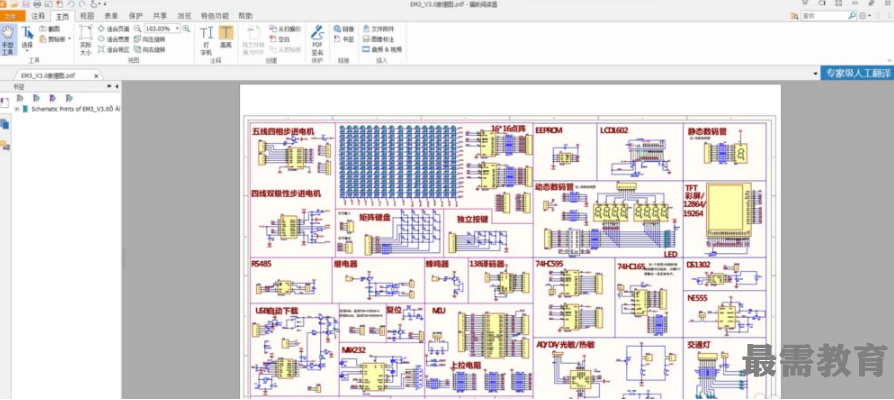The height and width of the screenshot is (400, 894).
Task: Switch to the Help (帮助) tab
Action: (245, 16)
